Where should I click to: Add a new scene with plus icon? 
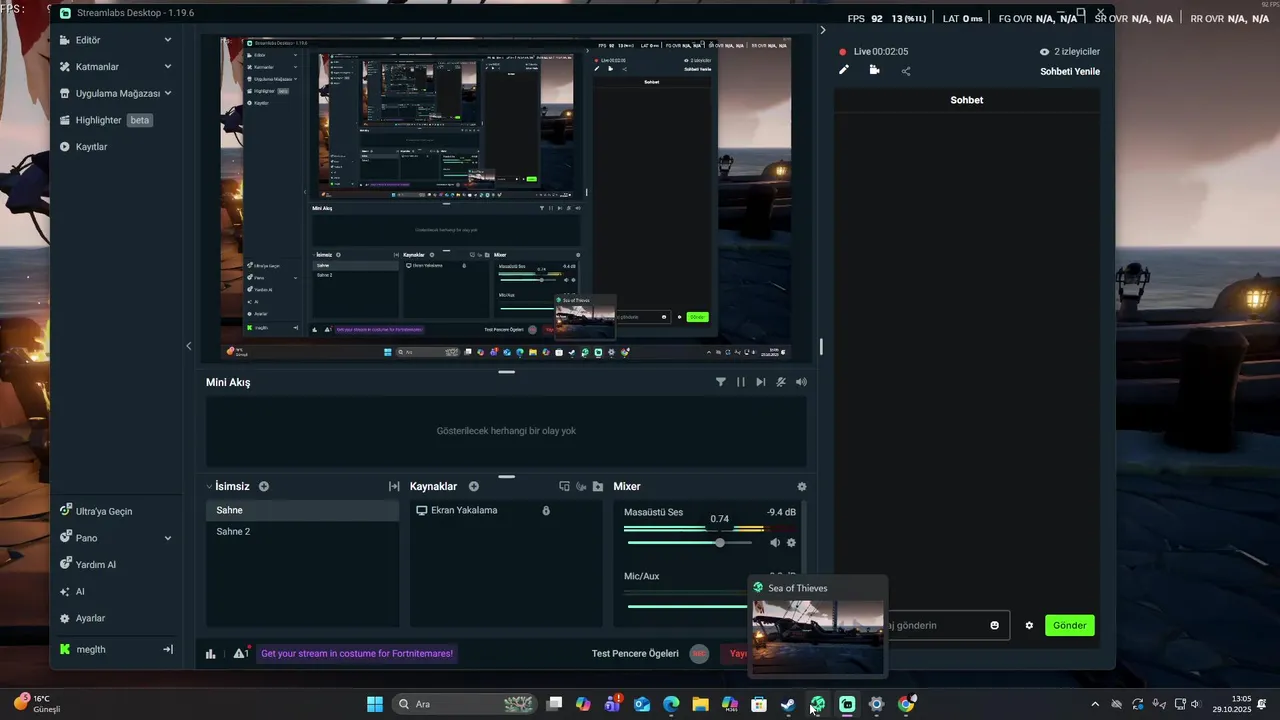pos(264,486)
